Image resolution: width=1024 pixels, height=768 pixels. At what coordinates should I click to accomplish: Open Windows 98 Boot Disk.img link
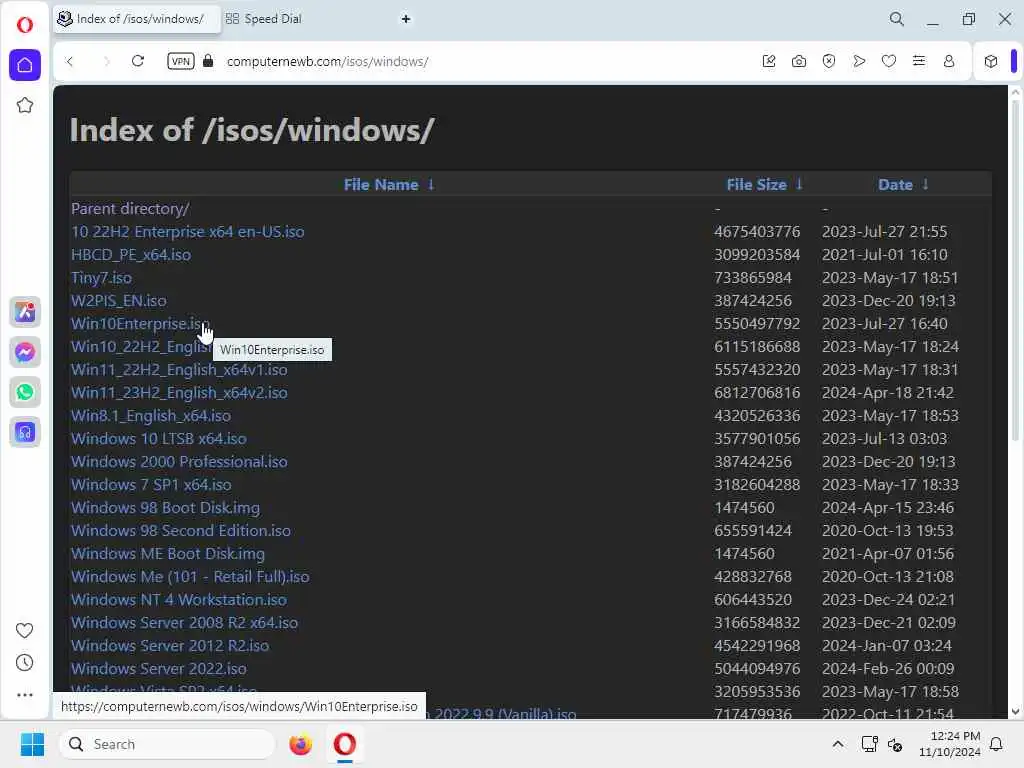pyautogui.click(x=165, y=507)
